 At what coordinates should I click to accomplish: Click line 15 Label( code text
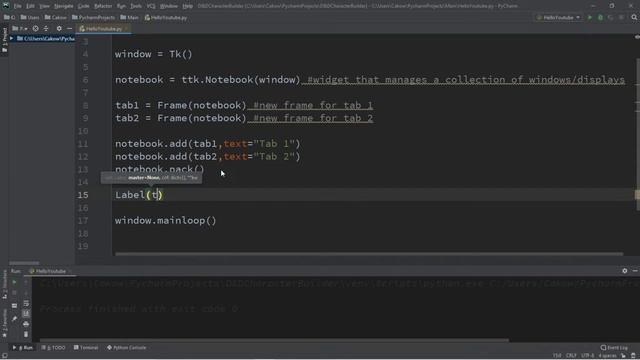coord(139,195)
